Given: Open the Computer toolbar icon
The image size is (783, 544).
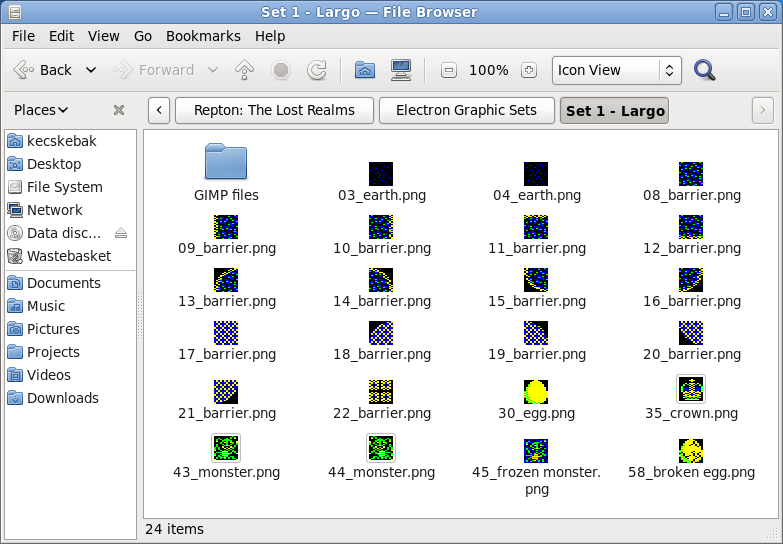Looking at the screenshot, I should pyautogui.click(x=401, y=70).
